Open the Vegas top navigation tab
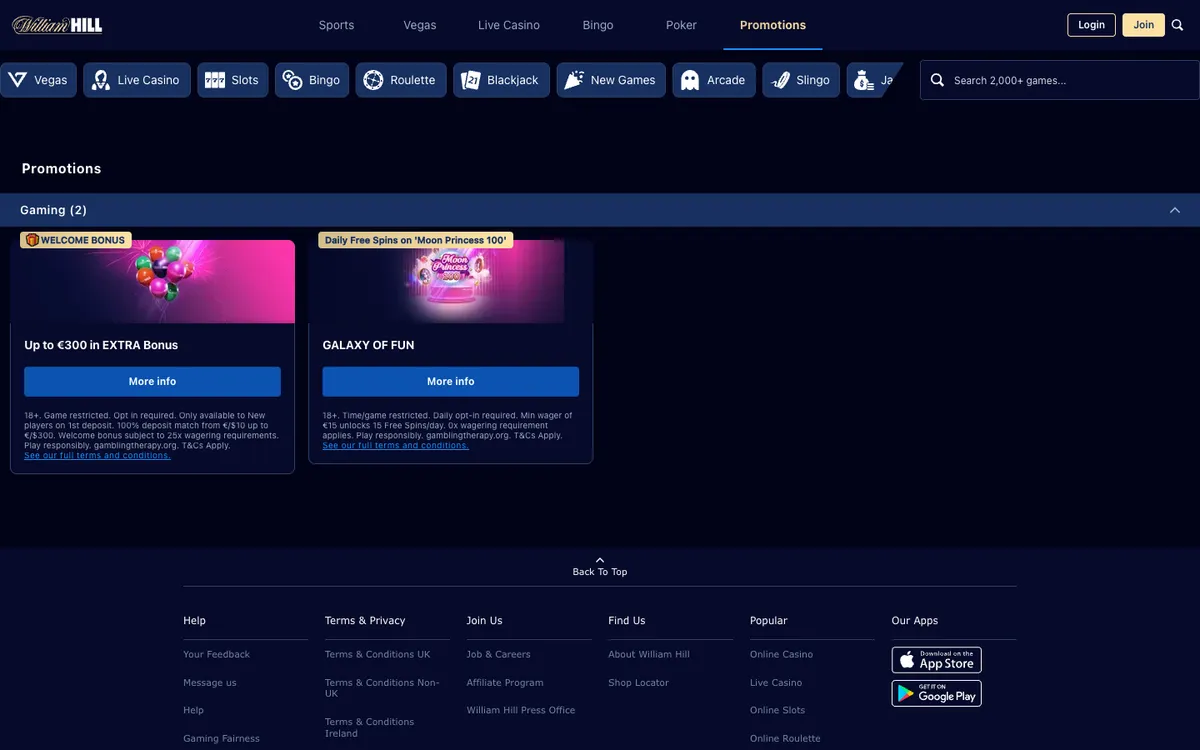Screen dimensions: 1200x750 pyautogui.click(x=420, y=25)
